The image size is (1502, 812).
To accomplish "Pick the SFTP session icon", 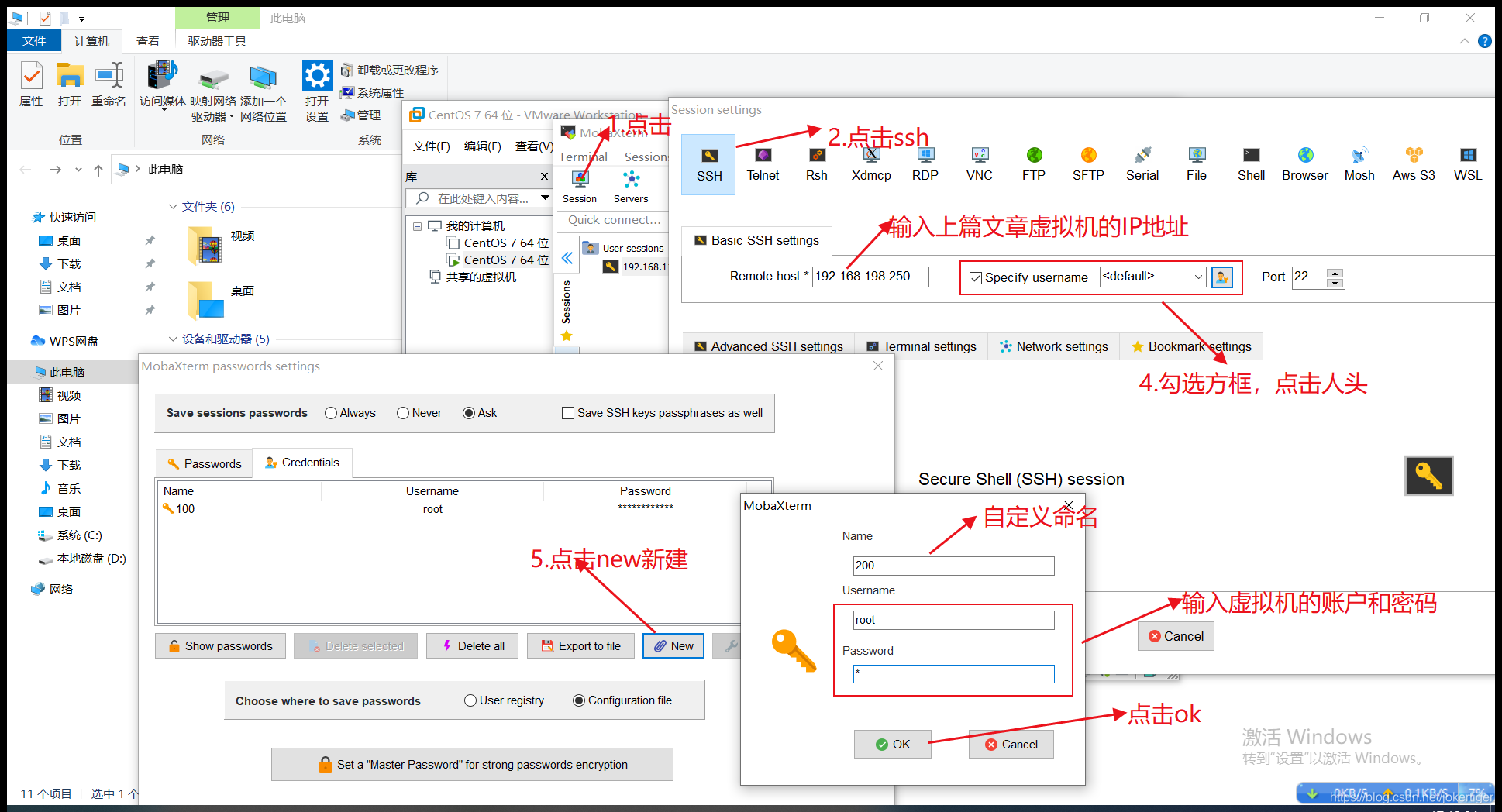I will coord(1088,164).
